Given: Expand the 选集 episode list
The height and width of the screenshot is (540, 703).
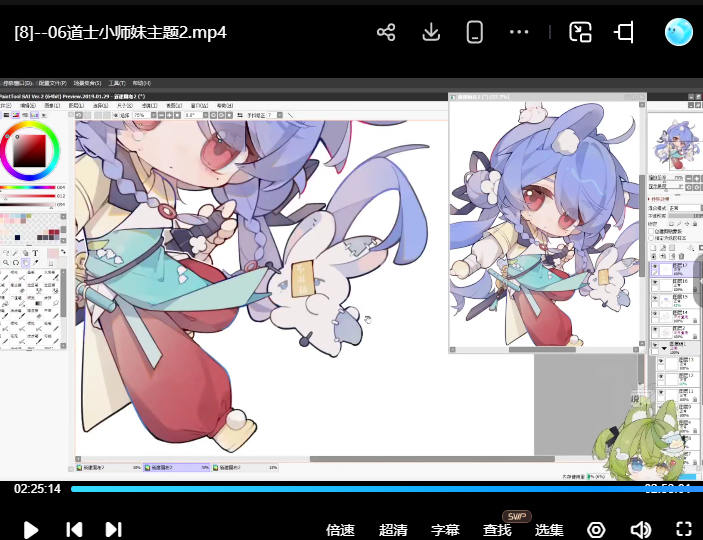Looking at the screenshot, I should (x=549, y=530).
